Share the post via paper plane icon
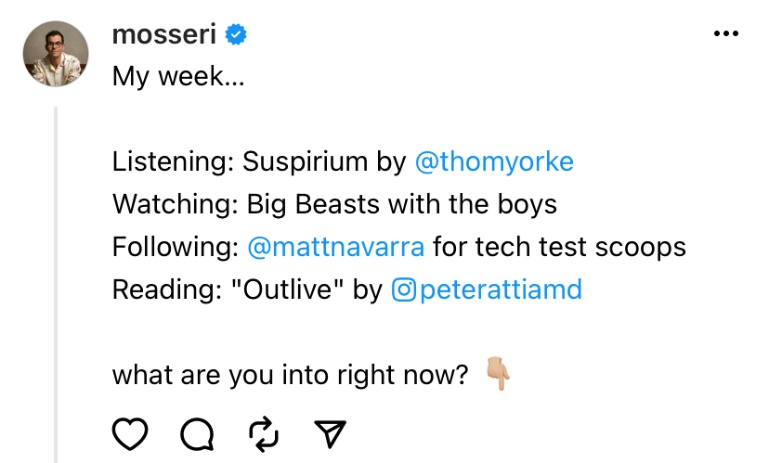The height and width of the screenshot is (463, 769). coord(329,433)
